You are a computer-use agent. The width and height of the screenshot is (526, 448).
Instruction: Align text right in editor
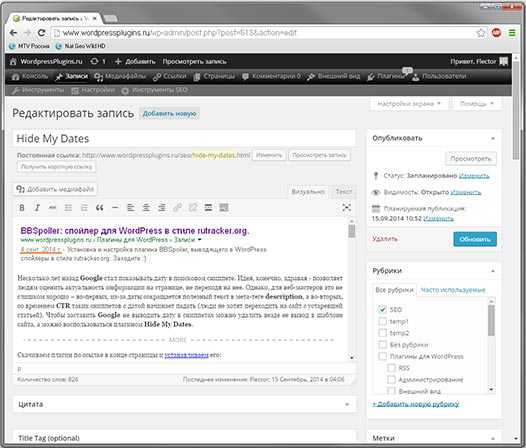[x=162, y=208]
